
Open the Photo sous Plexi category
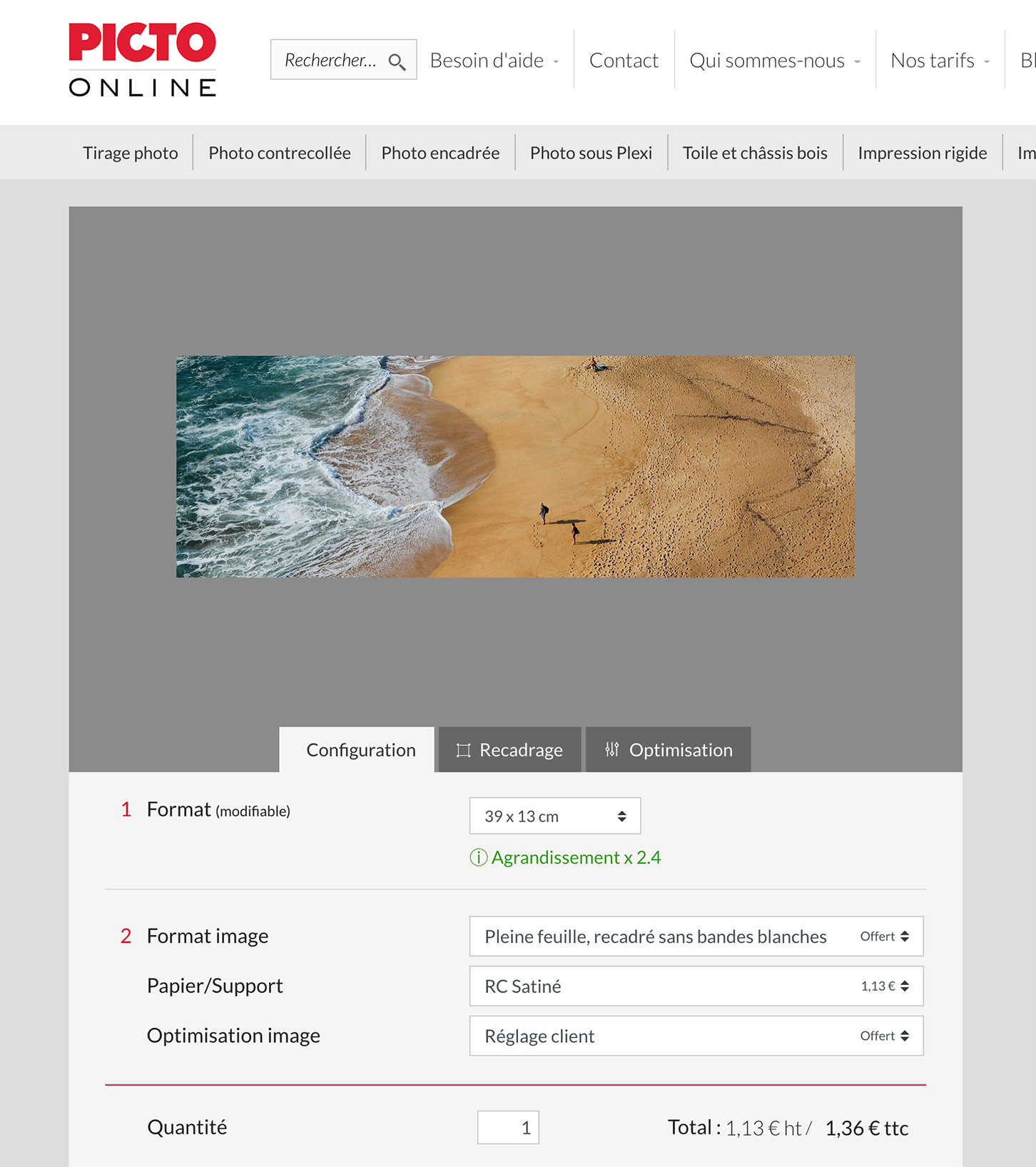pyautogui.click(x=591, y=153)
